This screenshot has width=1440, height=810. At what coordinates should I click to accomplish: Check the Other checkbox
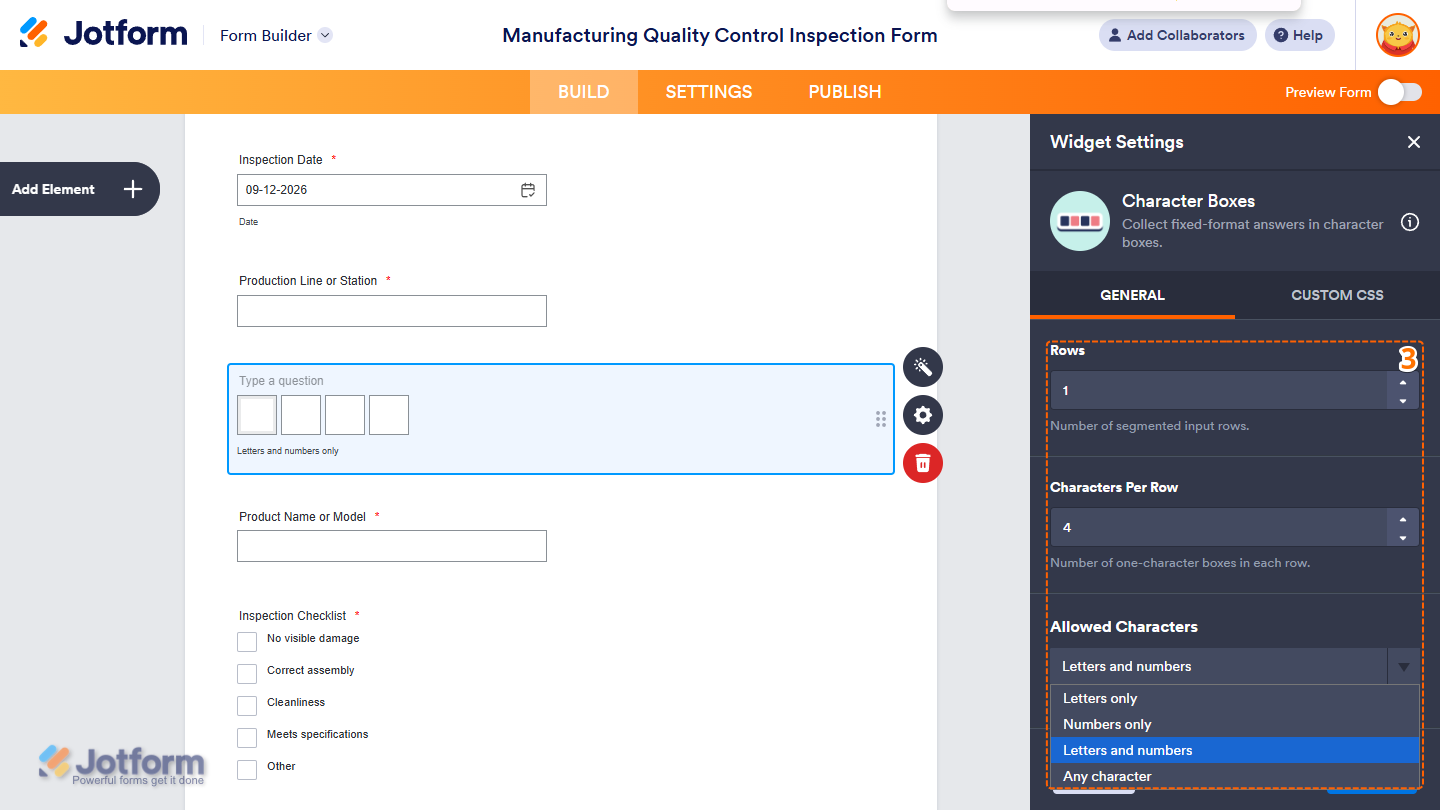point(247,769)
